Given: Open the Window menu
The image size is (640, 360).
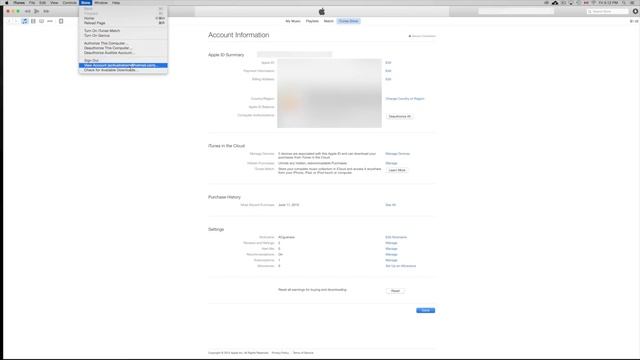Looking at the screenshot, I should click(x=101, y=2).
